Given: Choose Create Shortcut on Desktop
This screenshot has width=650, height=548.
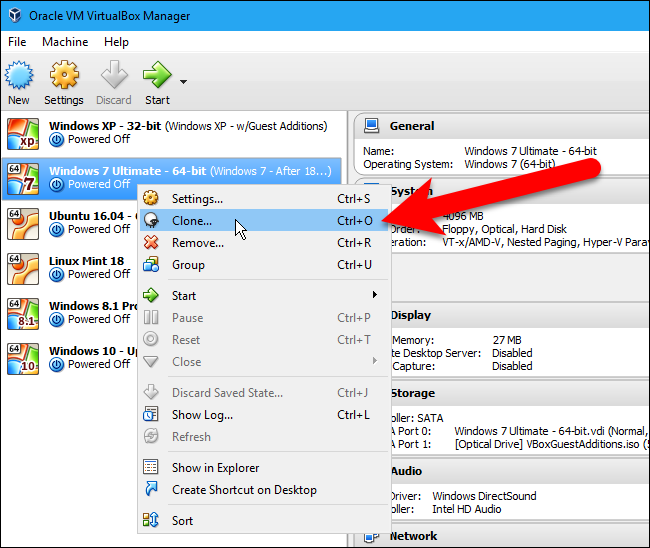Looking at the screenshot, I should click(264, 490).
